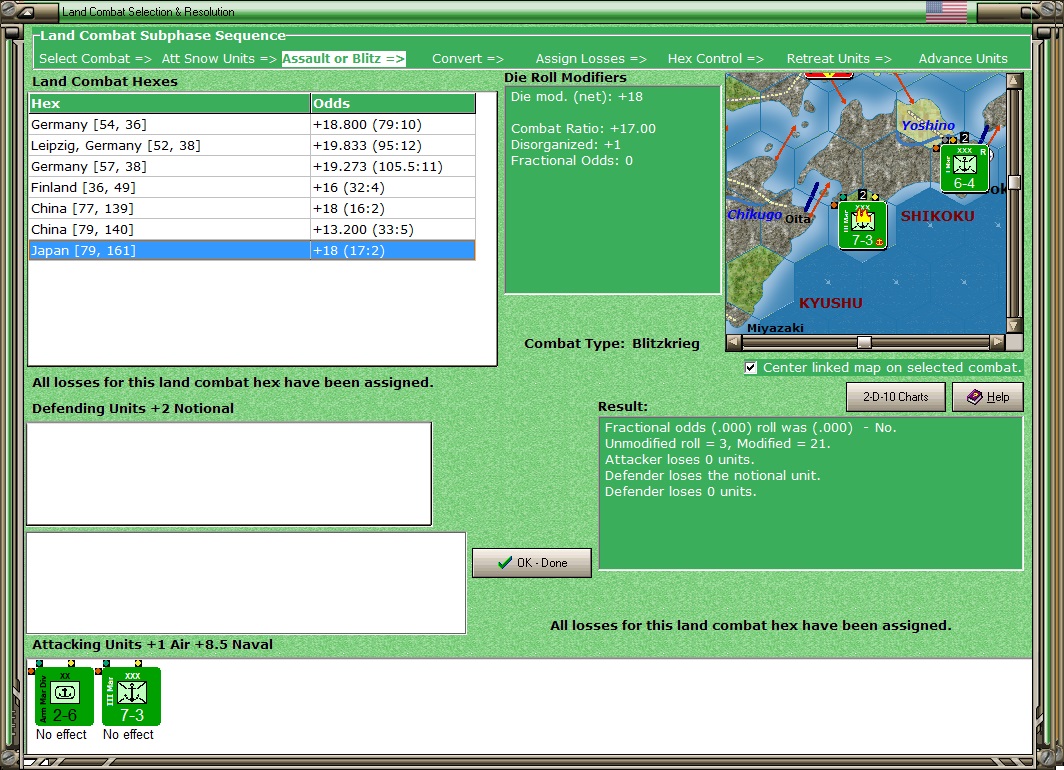Click the map's horizontal scrollbar right arrow

998,343
